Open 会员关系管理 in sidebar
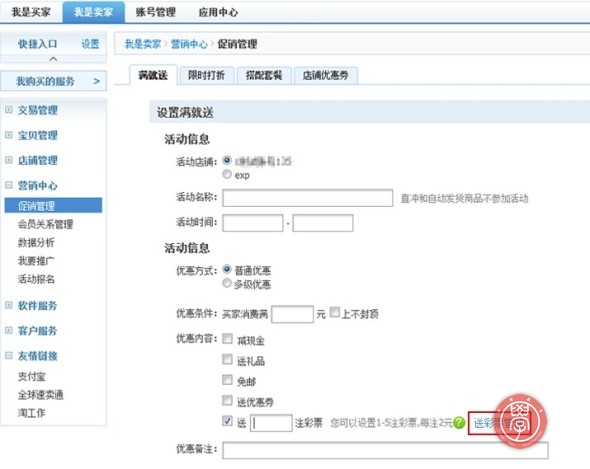 [x=46, y=224]
